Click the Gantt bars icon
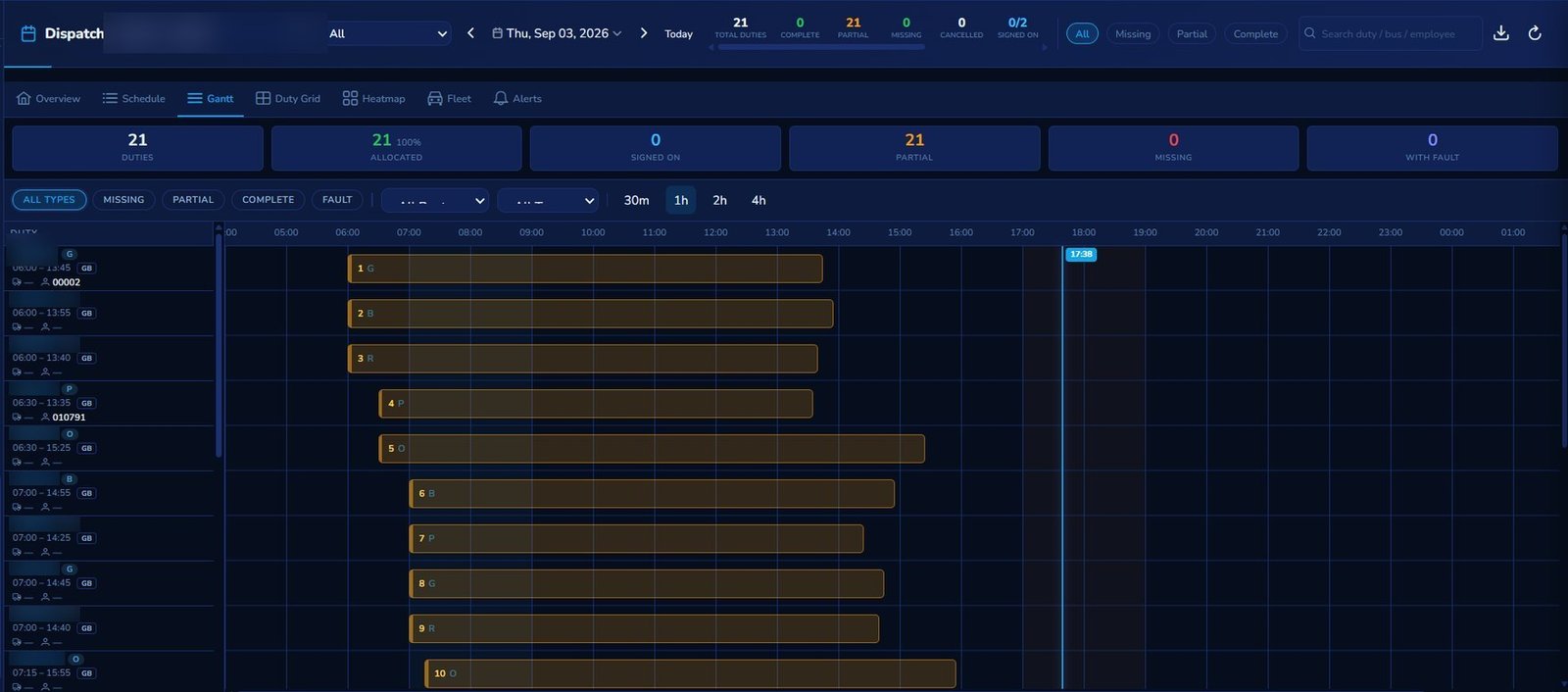Viewport: 1568px width, 692px height. pos(195,98)
